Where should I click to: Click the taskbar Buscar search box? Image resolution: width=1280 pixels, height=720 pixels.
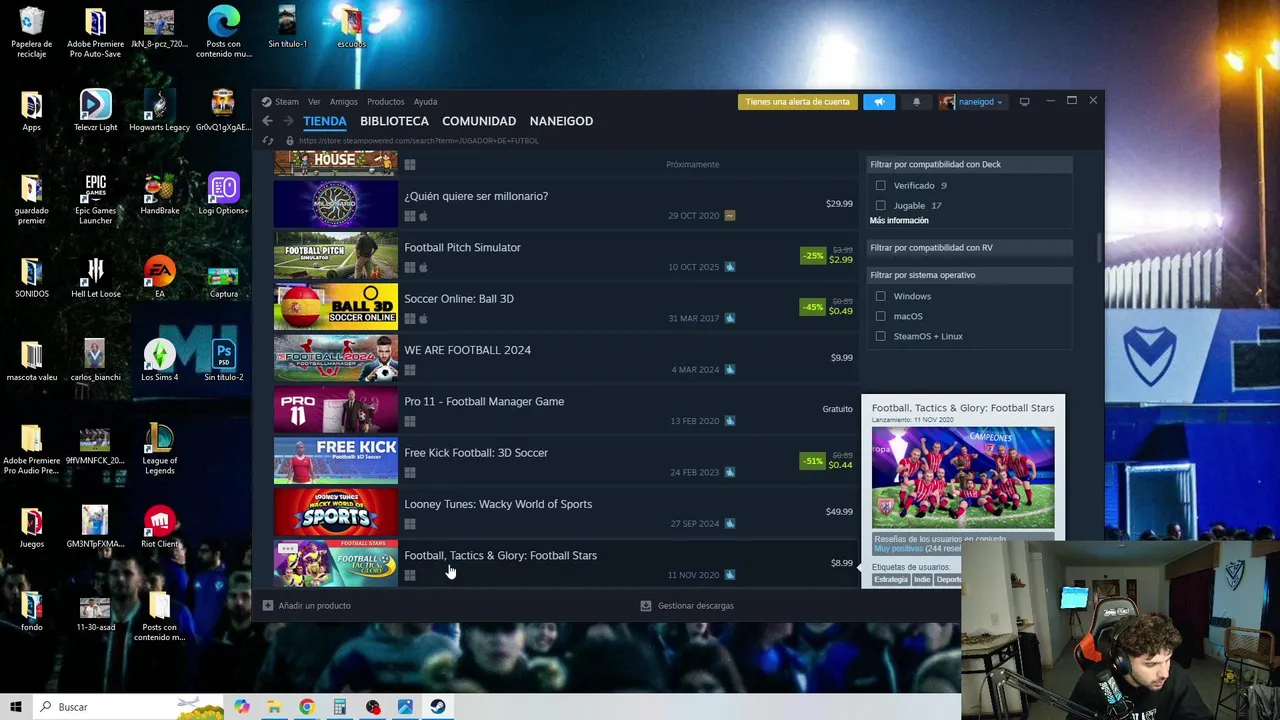click(x=130, y=707)
